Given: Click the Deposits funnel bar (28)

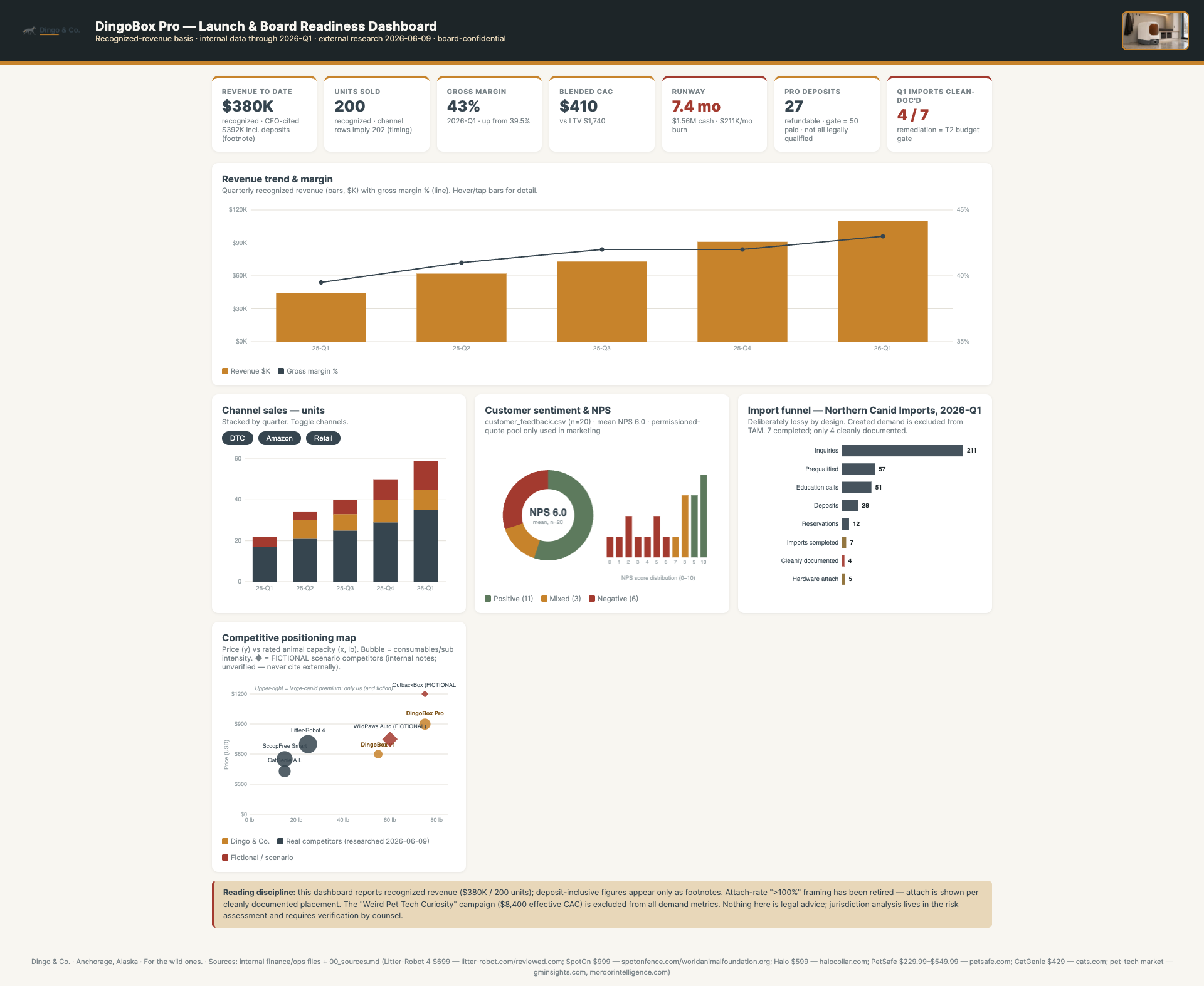Looking at the screenshot, I should 850,505.
